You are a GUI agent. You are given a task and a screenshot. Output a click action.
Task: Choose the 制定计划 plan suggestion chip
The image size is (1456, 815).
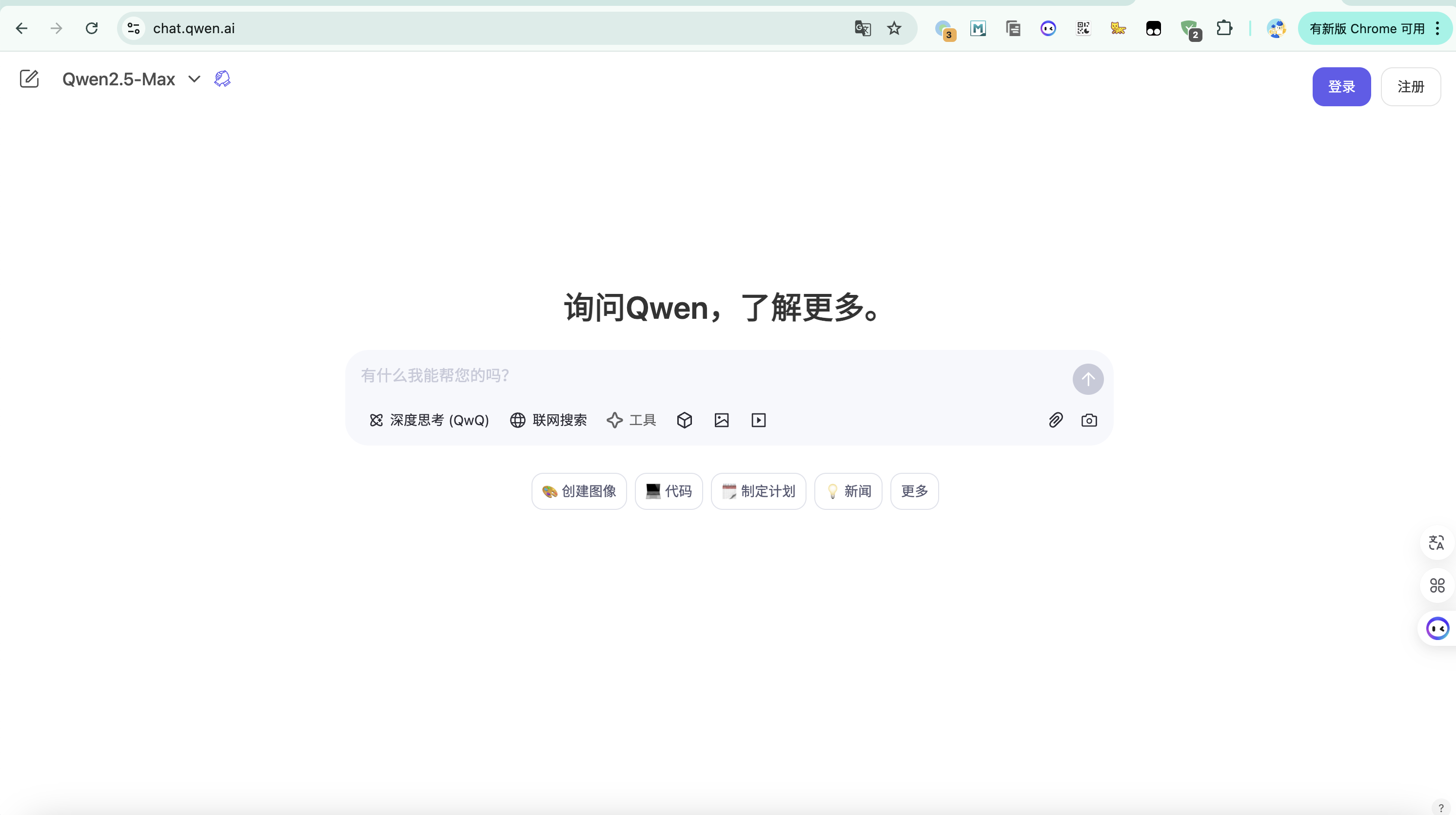coord(759,491)
